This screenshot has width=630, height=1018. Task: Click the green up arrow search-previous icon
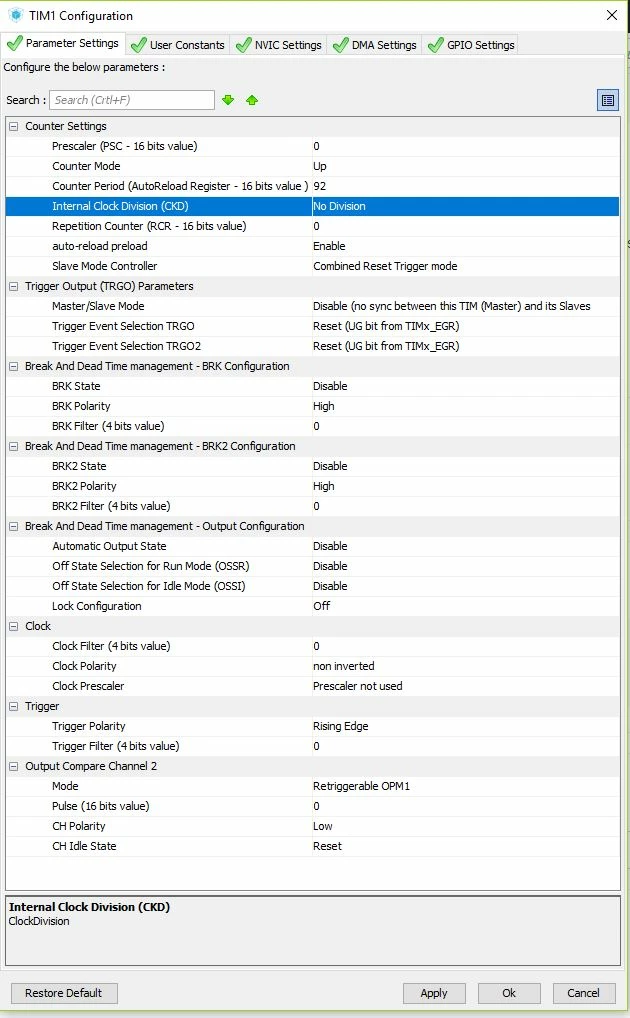click(252, 100)
